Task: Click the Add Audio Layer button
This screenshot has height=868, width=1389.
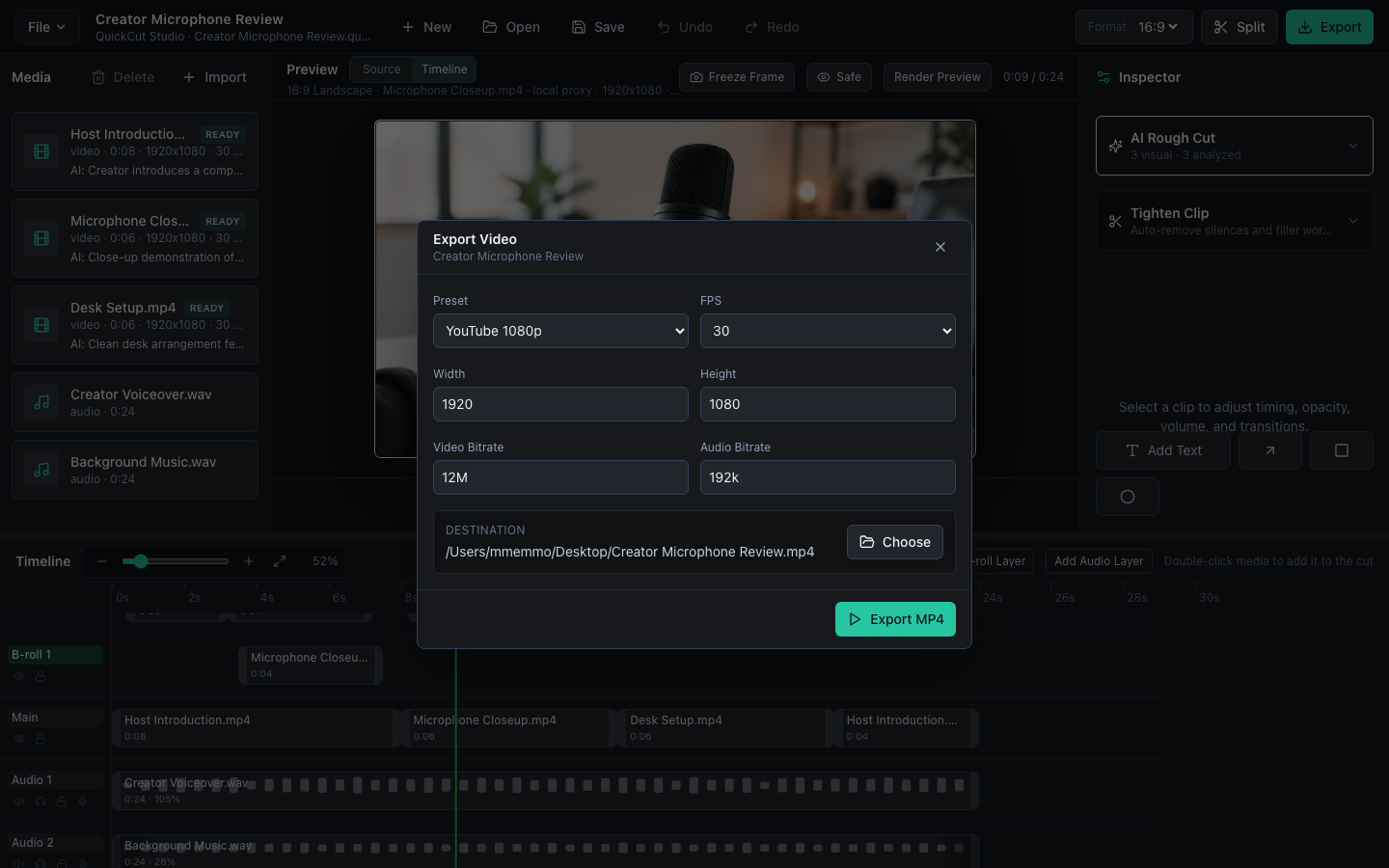Action: [x=1099, y=561]
